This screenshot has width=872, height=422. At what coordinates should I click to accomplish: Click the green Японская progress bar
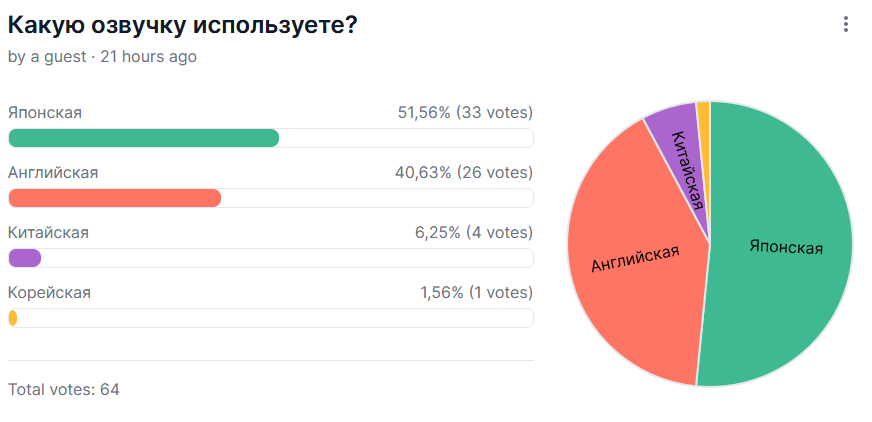pyautogui.click(x=144, y=138)
